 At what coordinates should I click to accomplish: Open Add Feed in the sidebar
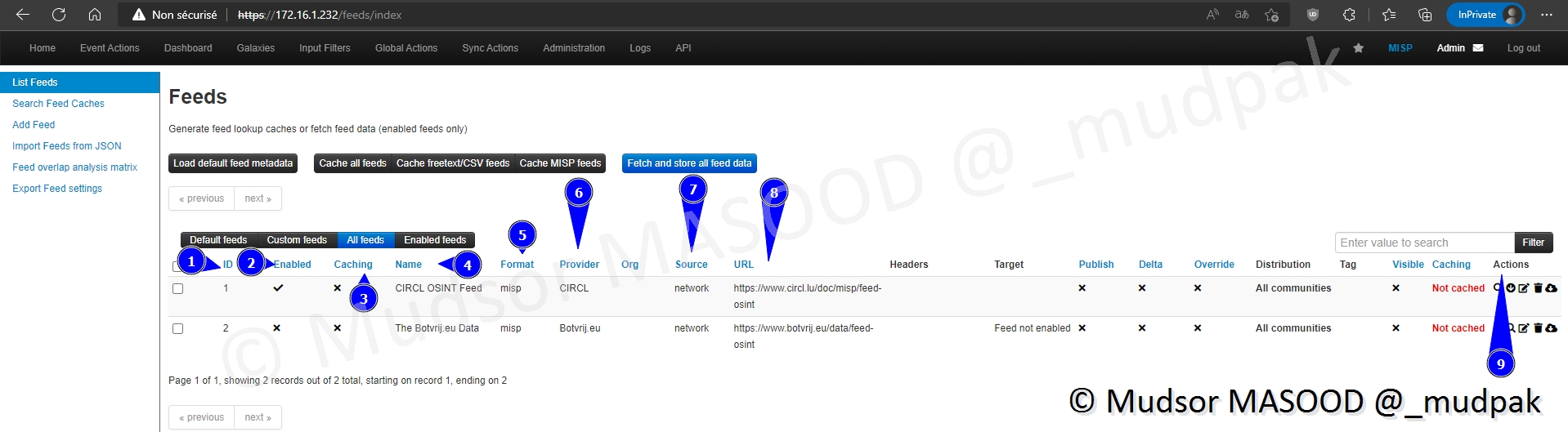pyautogui.click(x=34, y=125)
